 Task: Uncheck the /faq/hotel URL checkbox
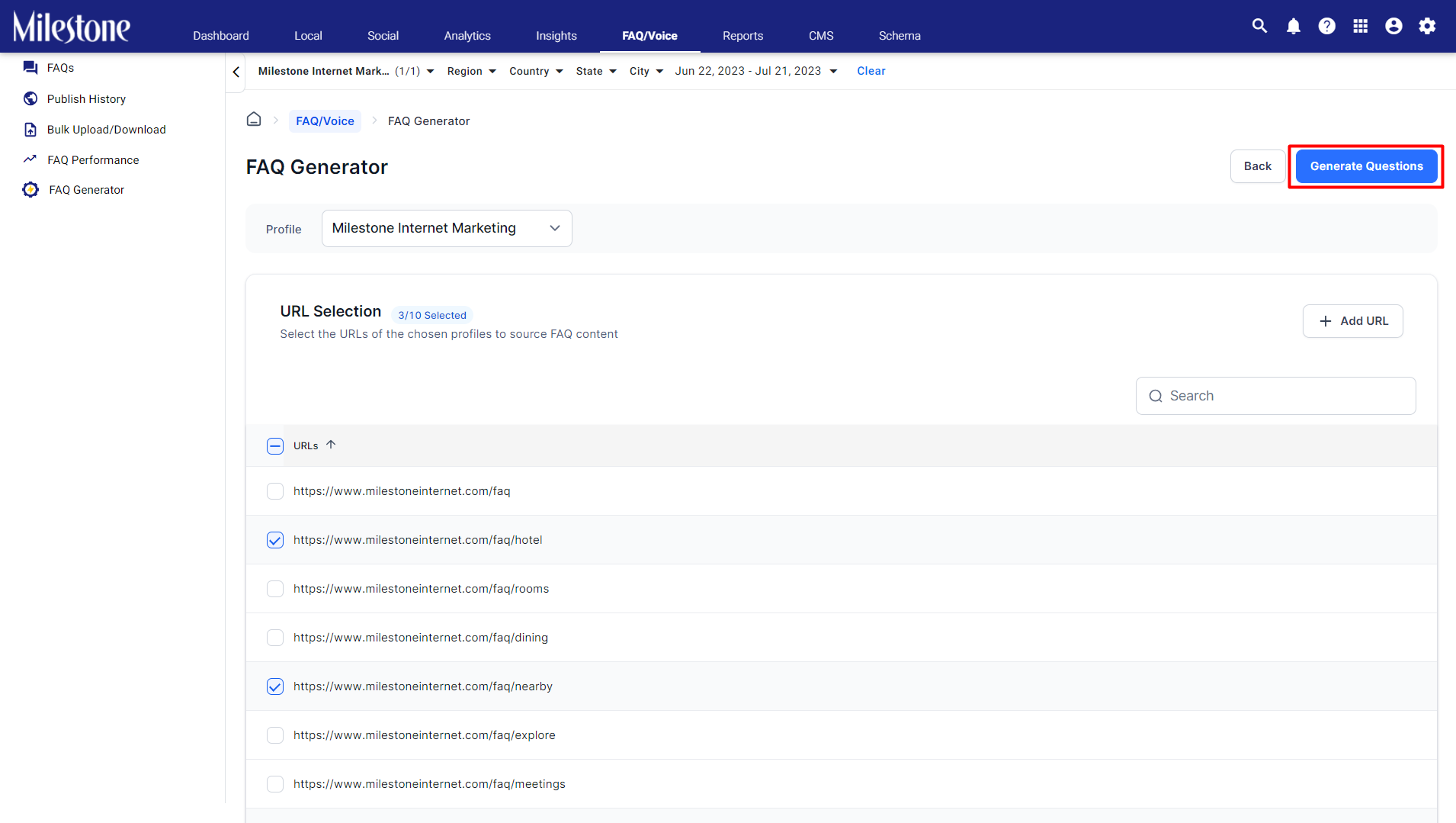(x=275, y=540)
